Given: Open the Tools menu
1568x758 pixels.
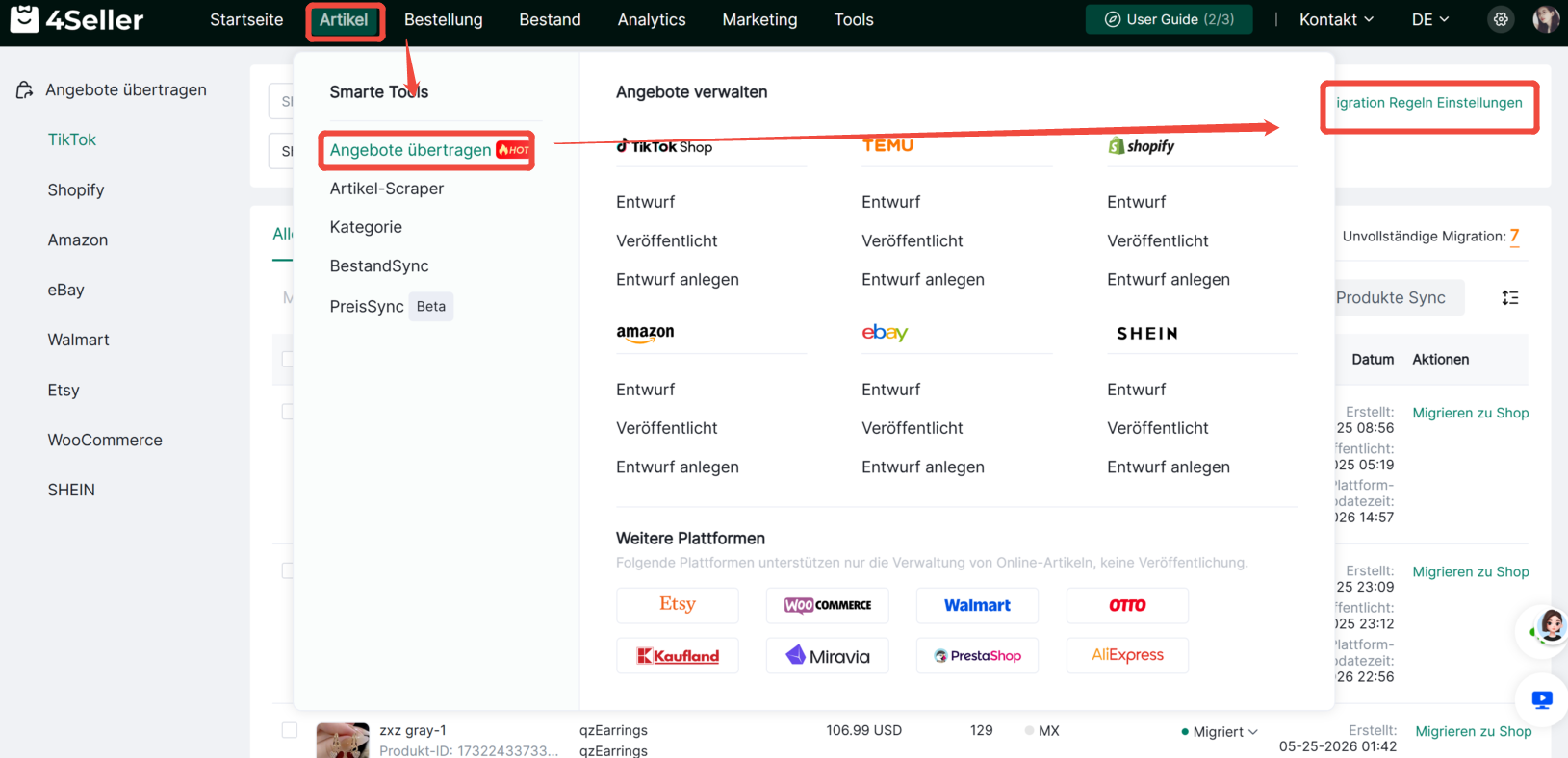Looking at the screenshot, I should point(854,19).
